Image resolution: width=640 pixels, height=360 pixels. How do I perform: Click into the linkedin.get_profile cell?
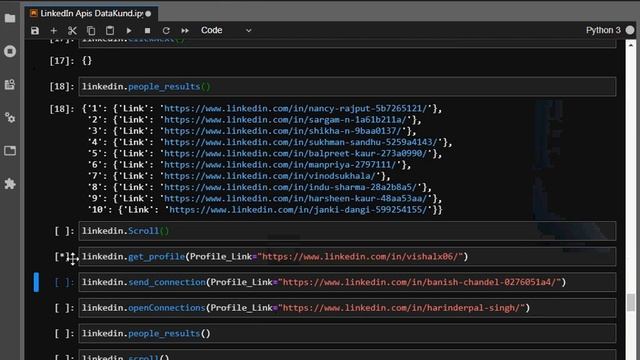[347, 257]
